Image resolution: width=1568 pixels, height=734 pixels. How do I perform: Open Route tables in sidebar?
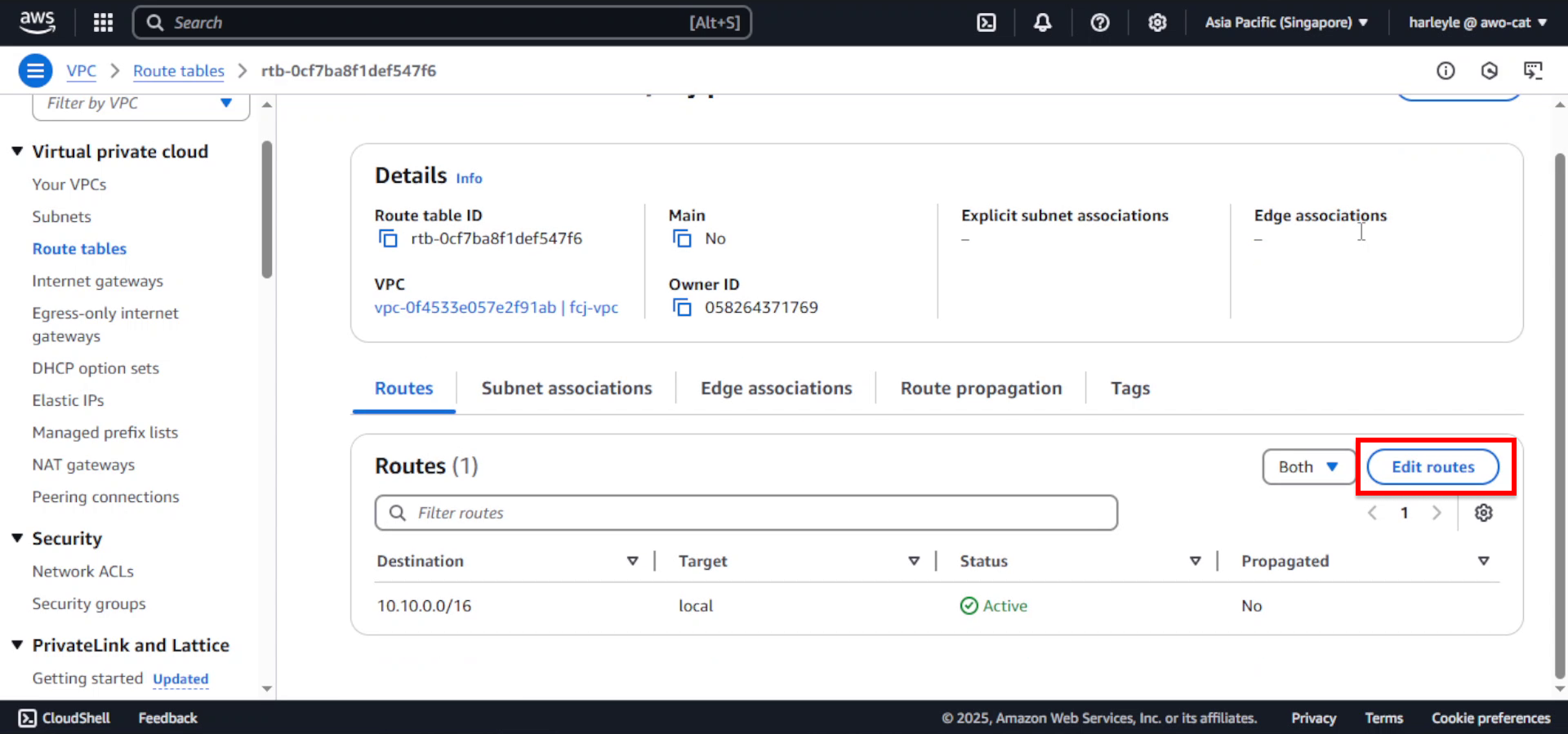click(79, 249)
